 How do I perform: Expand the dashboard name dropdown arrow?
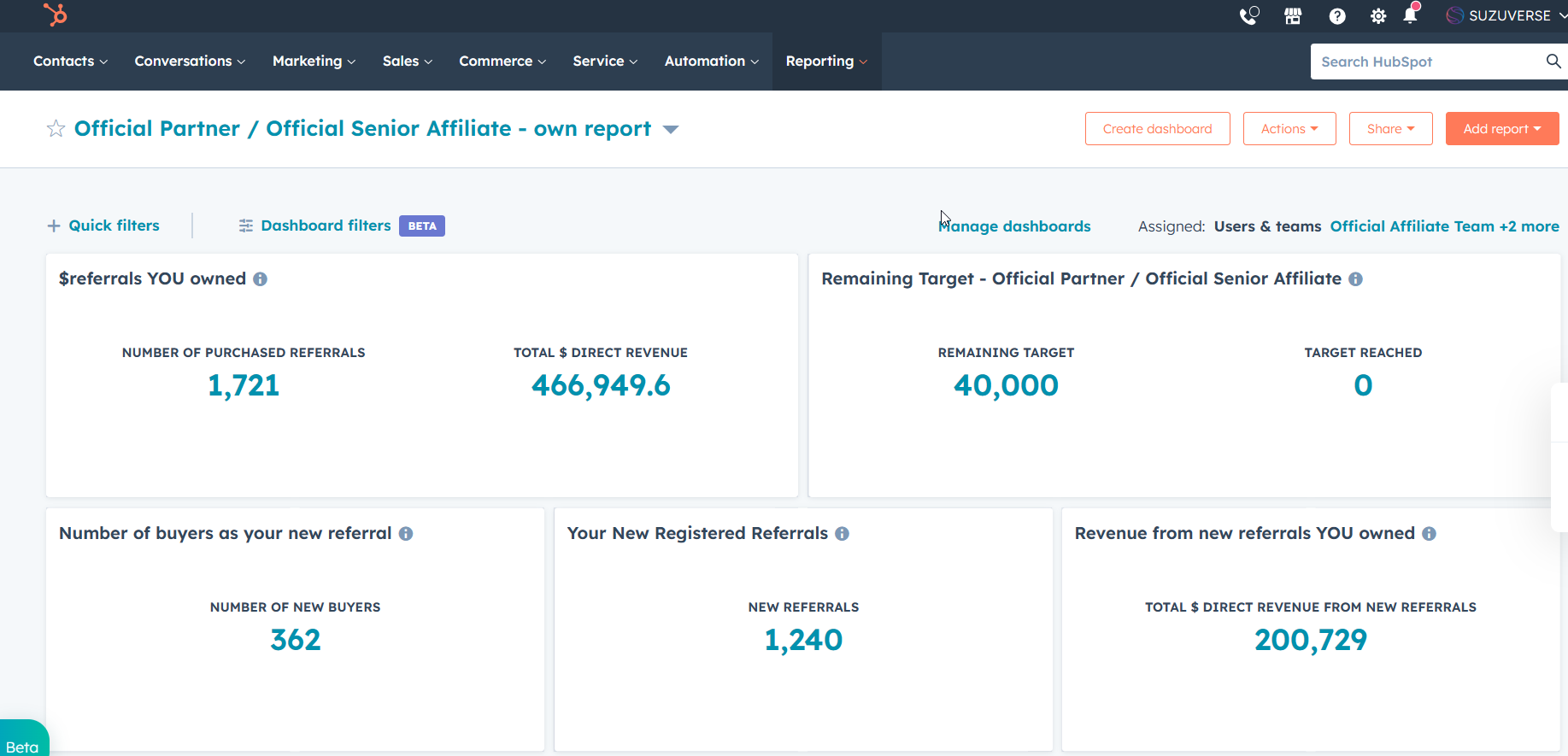(671, 130)
